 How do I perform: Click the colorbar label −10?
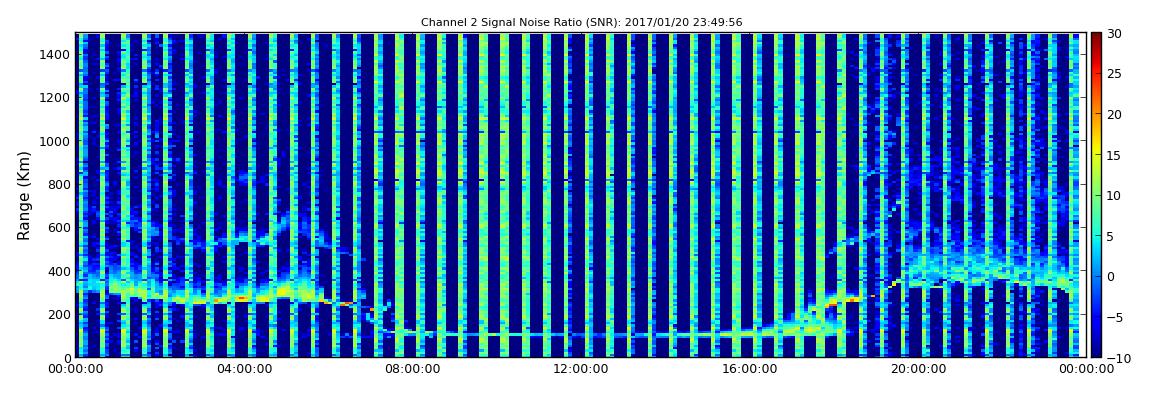(1117, 357)
